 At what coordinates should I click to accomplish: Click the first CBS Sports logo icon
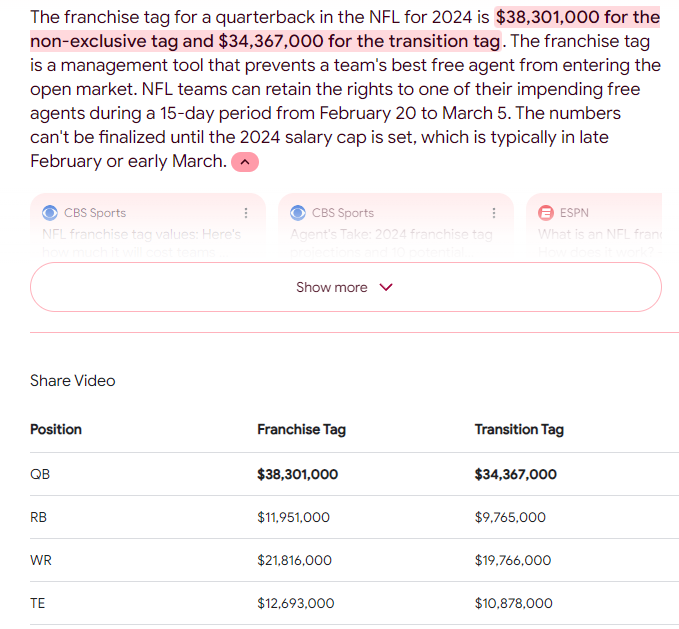[x=50, y=212]
